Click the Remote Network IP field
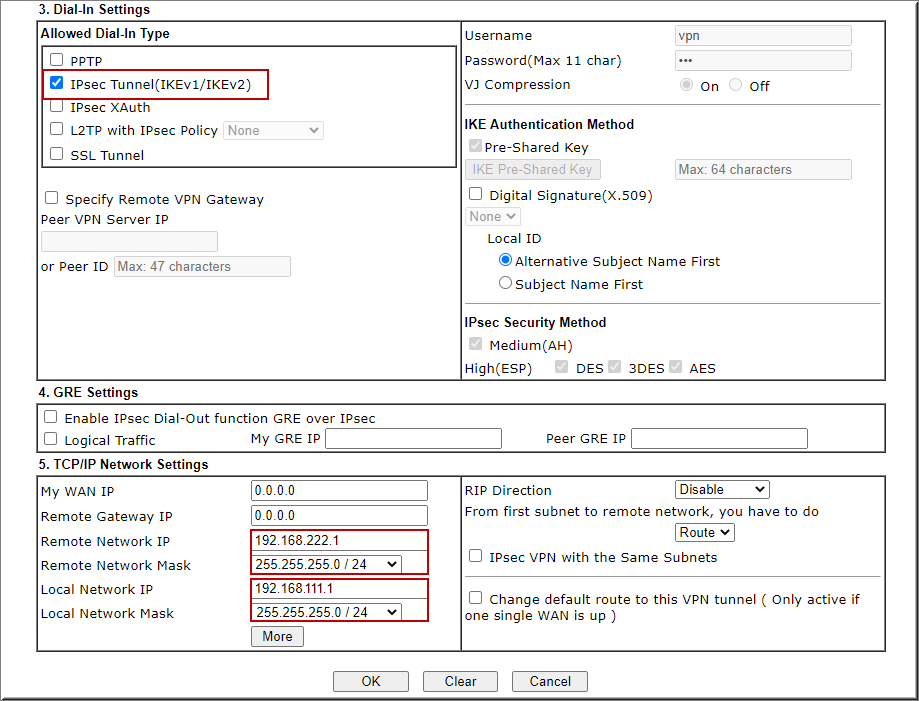This screenshot has height=701, width=919. 339,540
